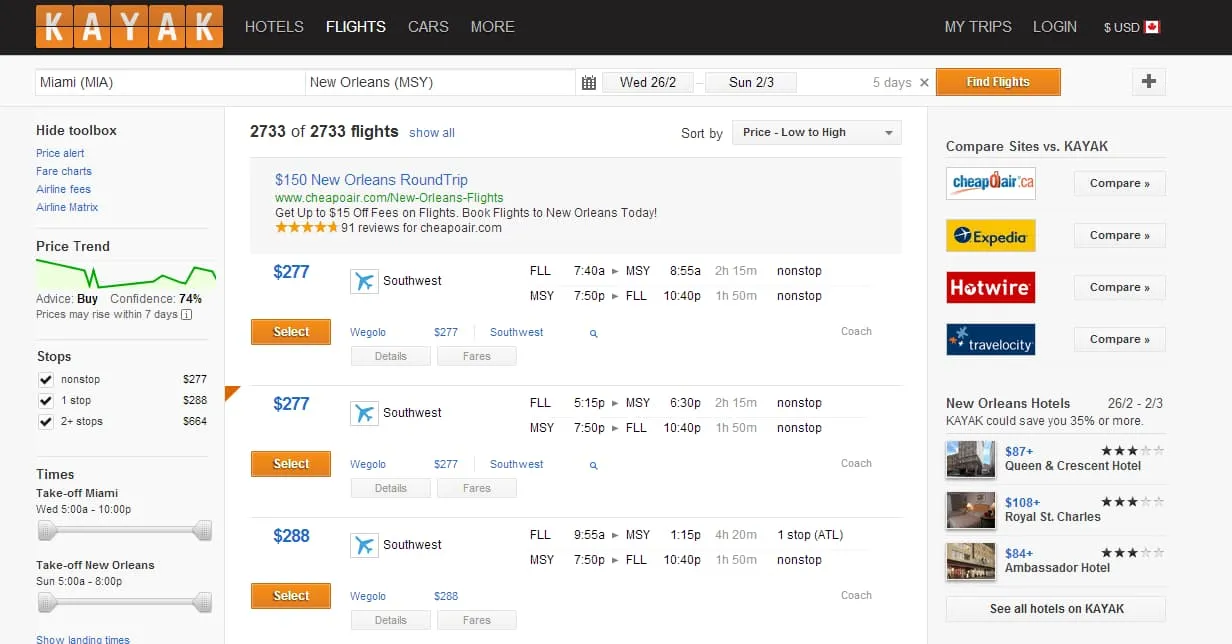The image size is (1232, 644).
Task: Click the Travelocity logo
Action: (x=990, y=339)
